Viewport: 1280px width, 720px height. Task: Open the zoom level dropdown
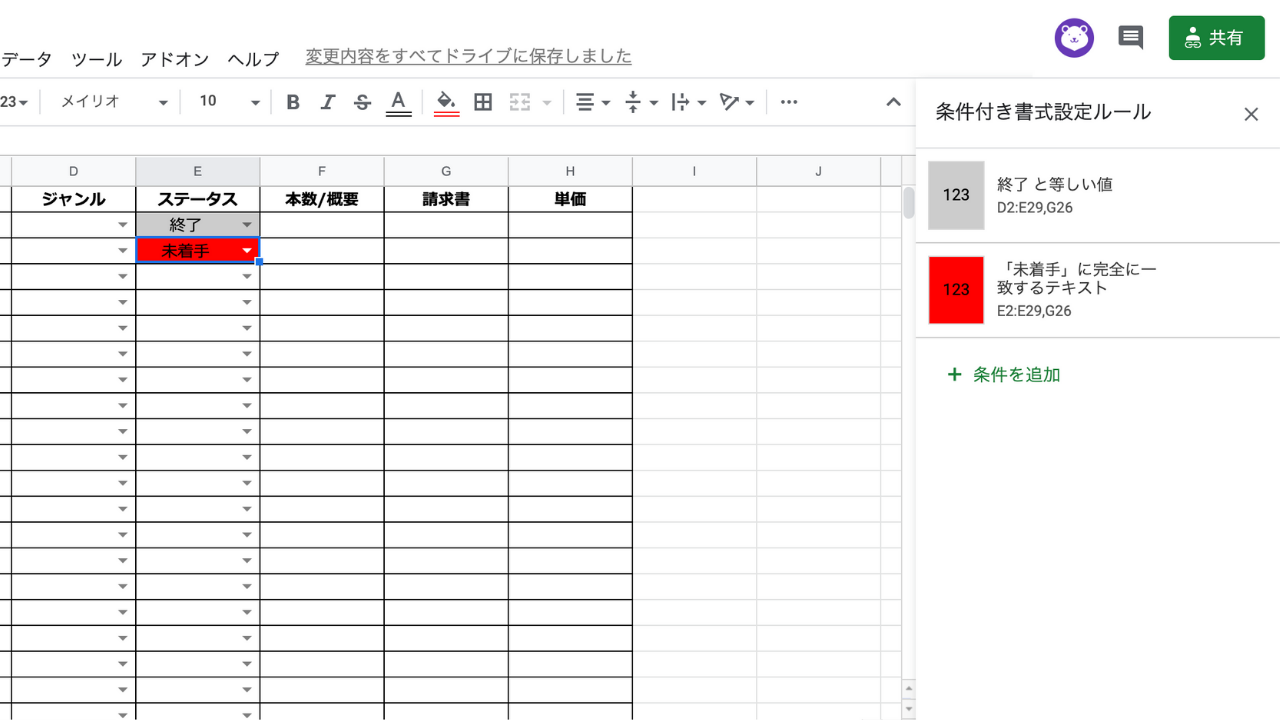point(15,102)
